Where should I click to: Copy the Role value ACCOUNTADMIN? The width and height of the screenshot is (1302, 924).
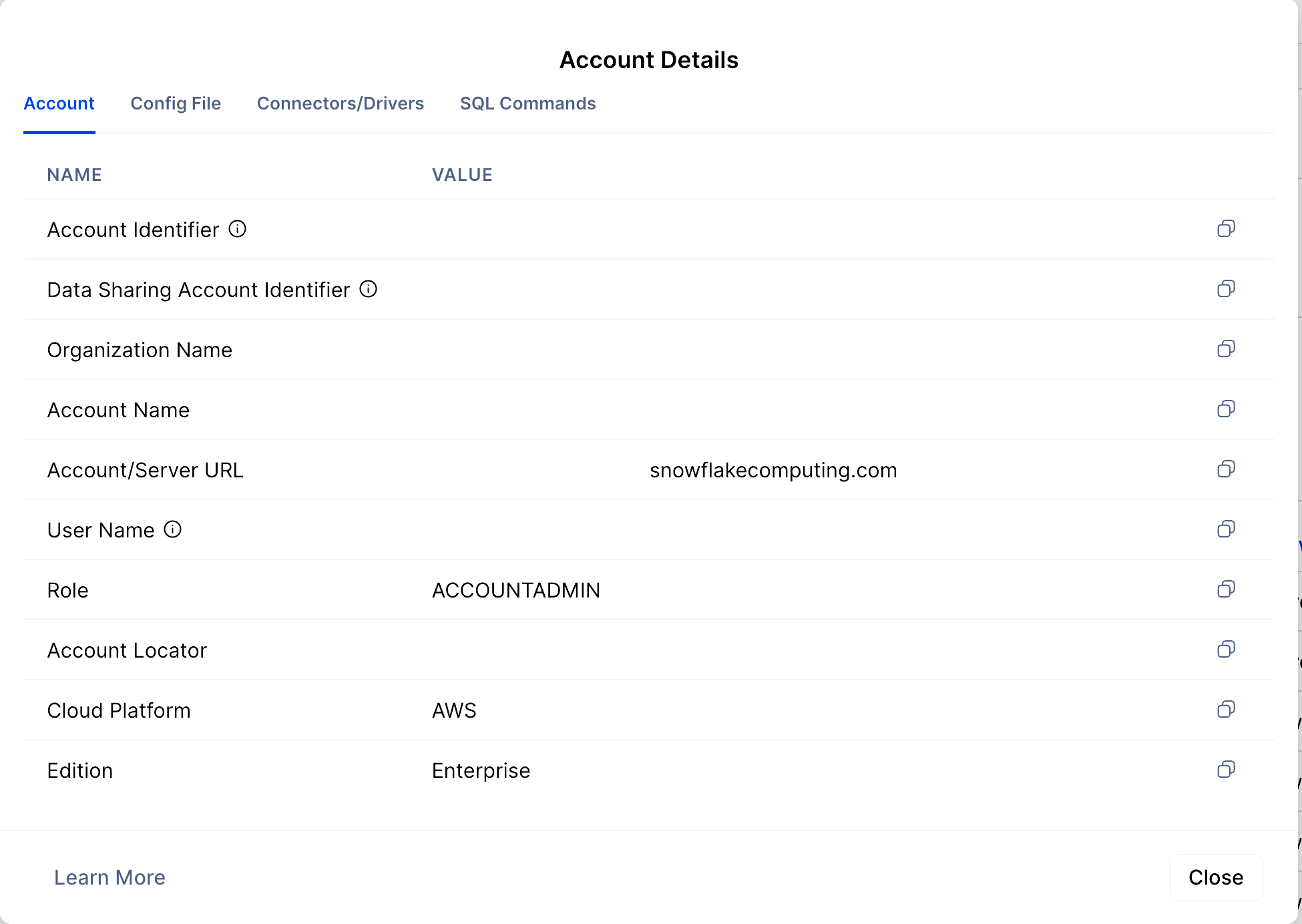pyautogui.click(x=1226, y=590)
